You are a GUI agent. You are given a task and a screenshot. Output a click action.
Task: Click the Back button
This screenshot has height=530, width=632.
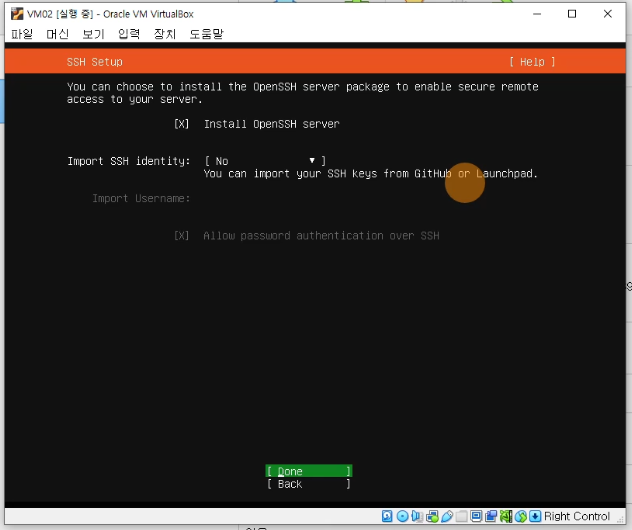pyautogui.click(x=309, y=484)
